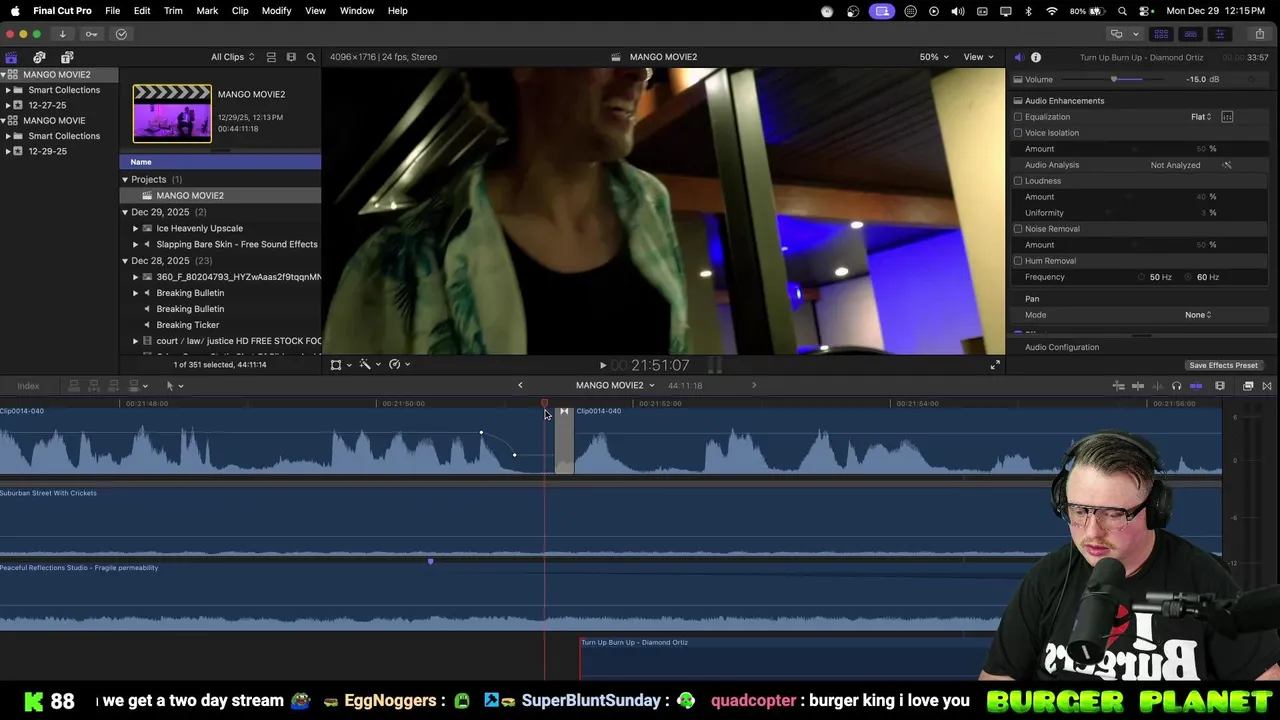Switch to the Audio inspector speaker icon
The image size is (1280, 720).
coord(1018,57)
